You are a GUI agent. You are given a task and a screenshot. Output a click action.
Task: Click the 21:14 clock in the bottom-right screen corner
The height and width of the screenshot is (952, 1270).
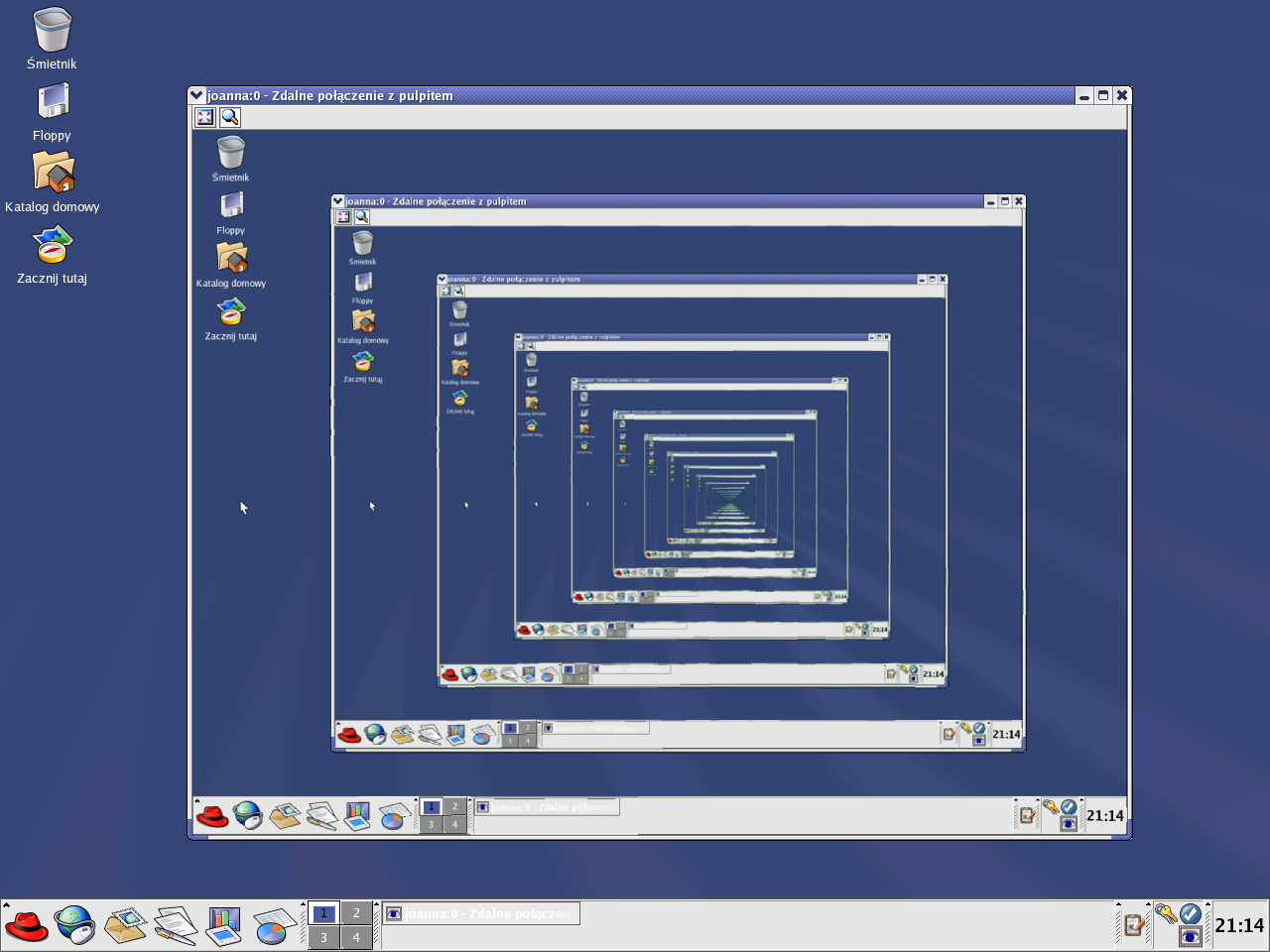pyautogui.click(x=1239, y=926)
